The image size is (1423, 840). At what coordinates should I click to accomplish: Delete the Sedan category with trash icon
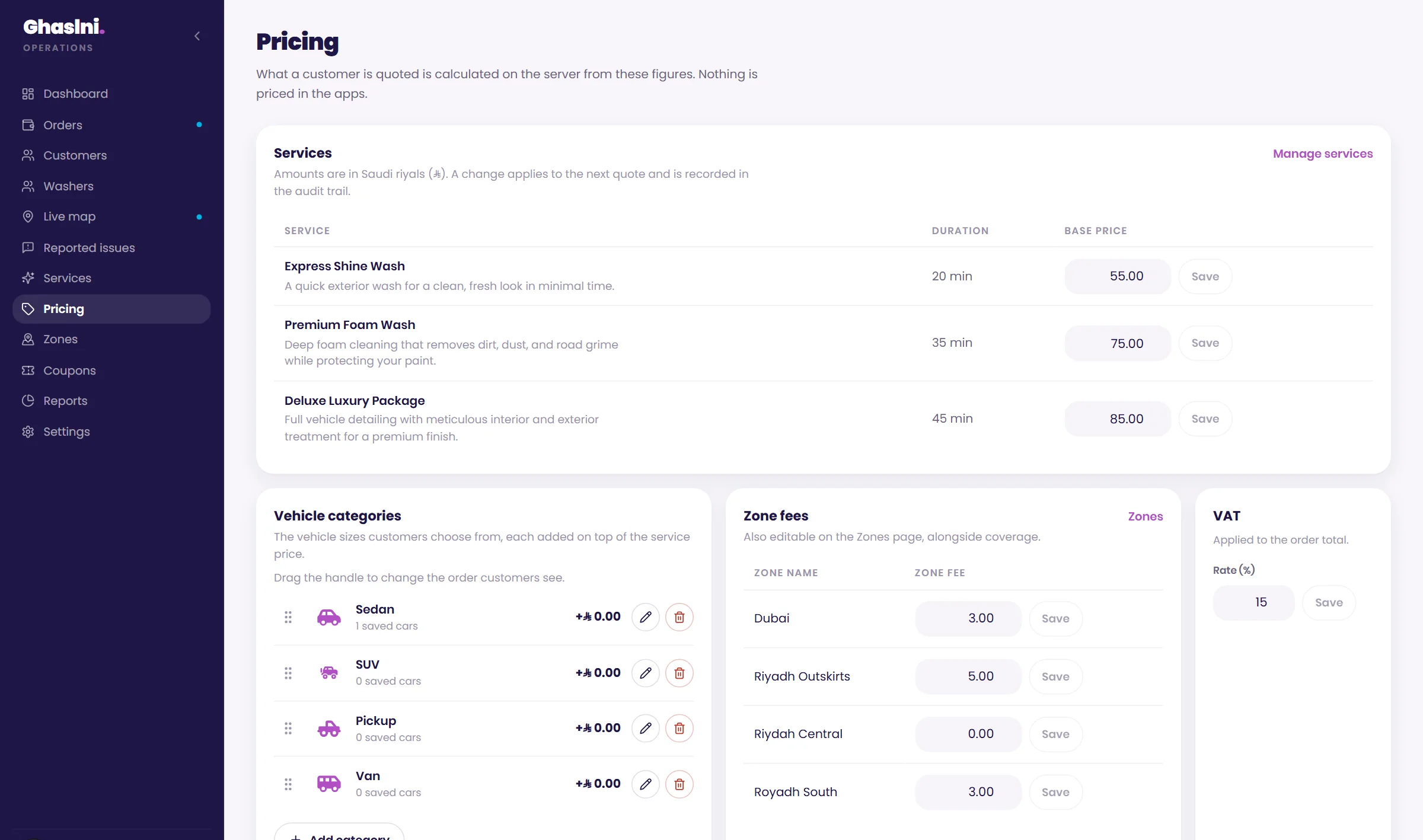click(x=679, y=617)
